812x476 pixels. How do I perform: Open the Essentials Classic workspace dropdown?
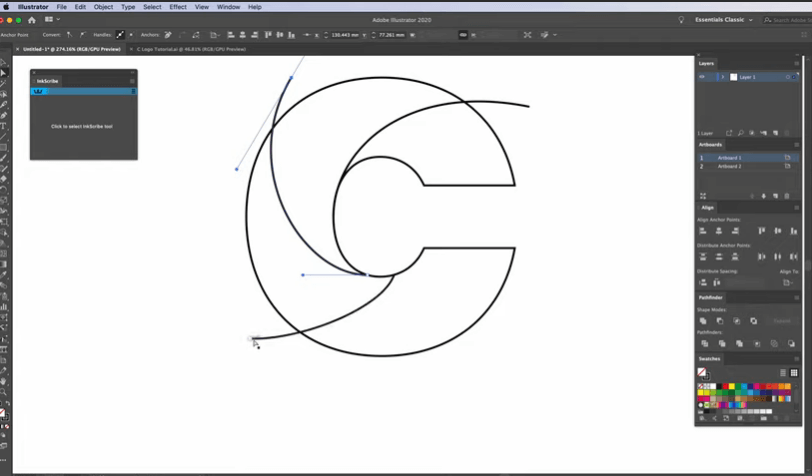click(724, 20)
